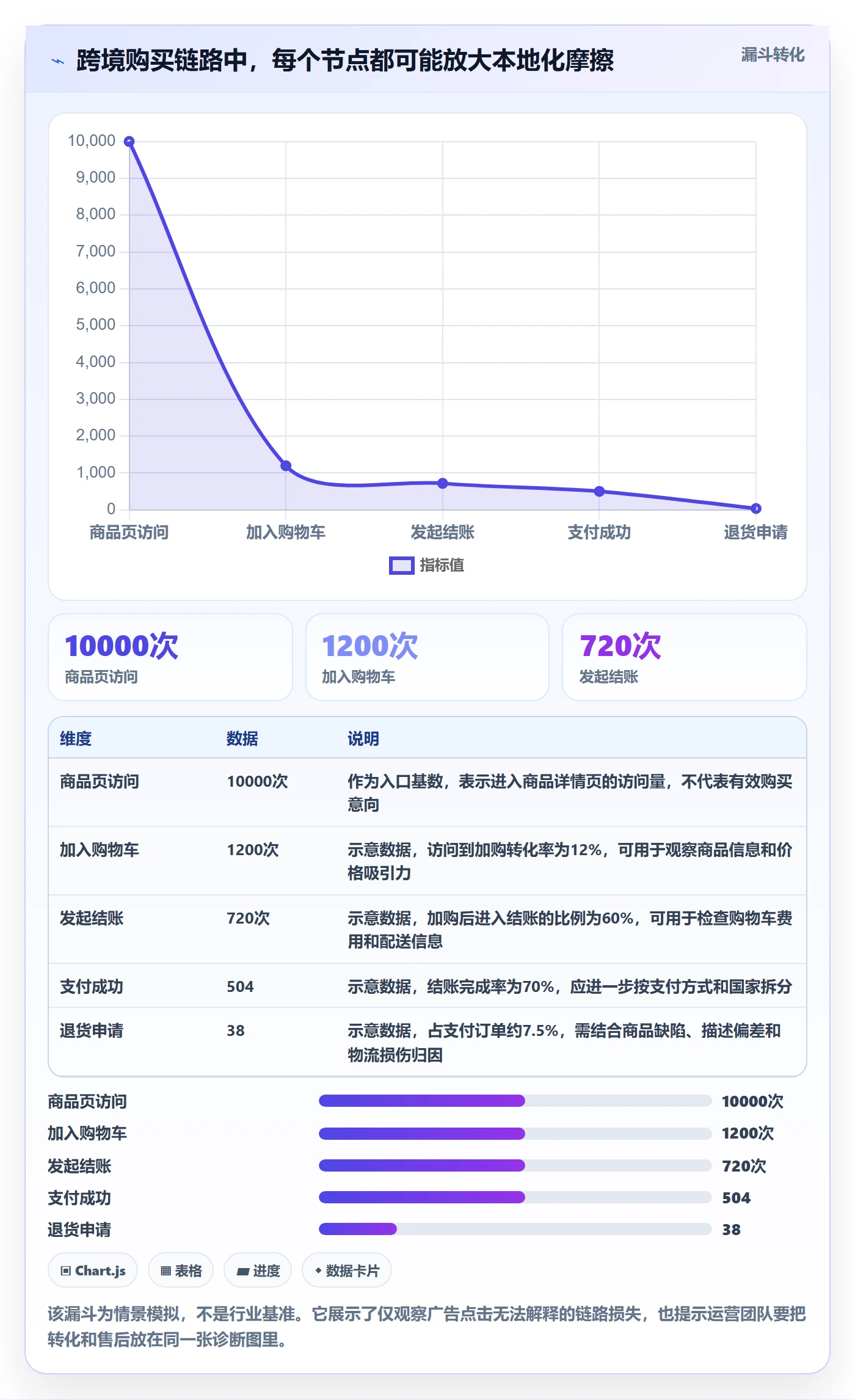Click the description mentioning 比例为60%
Image resolution: width=855 pixels, height=1400 pixels.
[570, 930]
